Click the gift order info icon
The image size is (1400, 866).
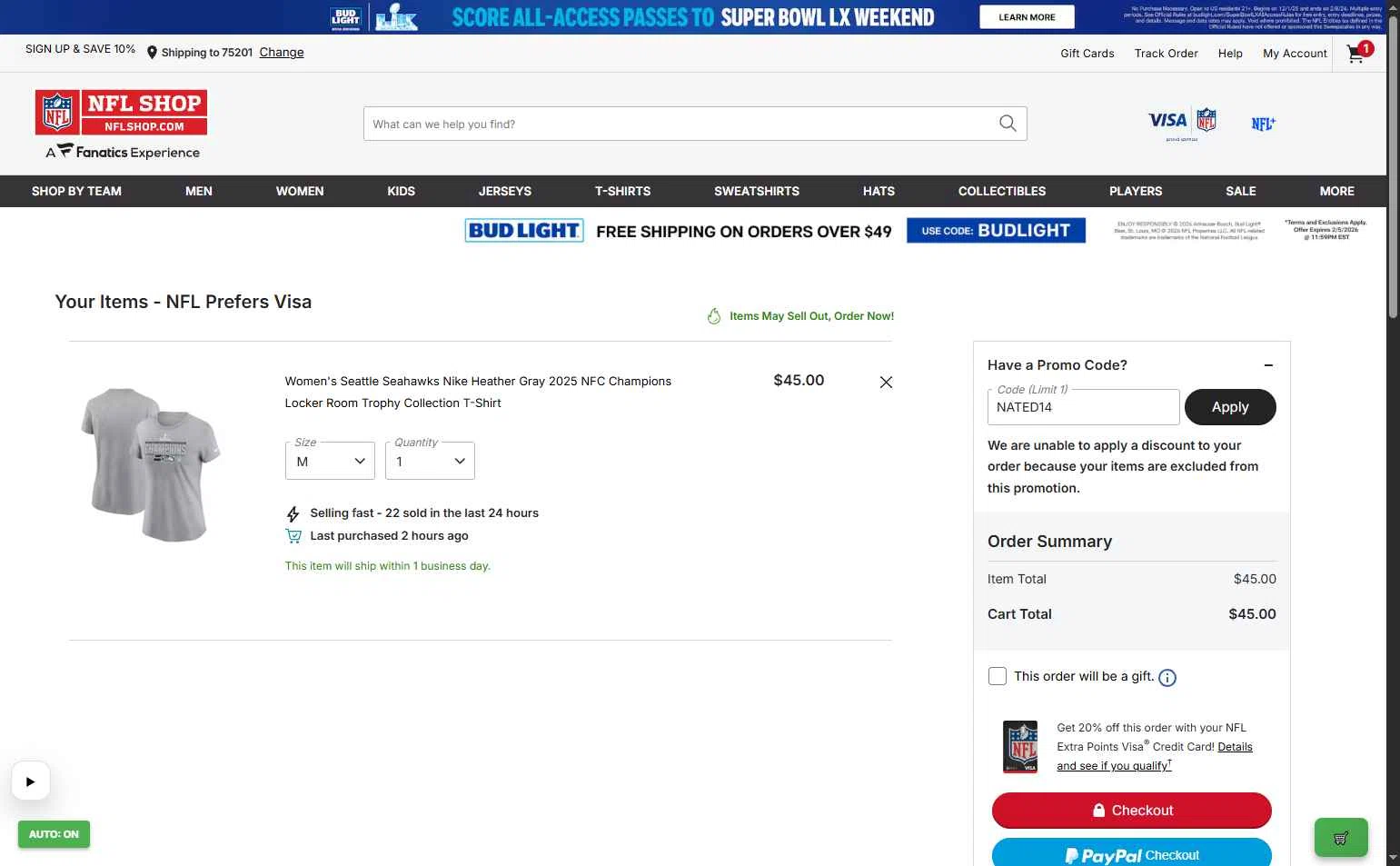[x=1167, y=678]
